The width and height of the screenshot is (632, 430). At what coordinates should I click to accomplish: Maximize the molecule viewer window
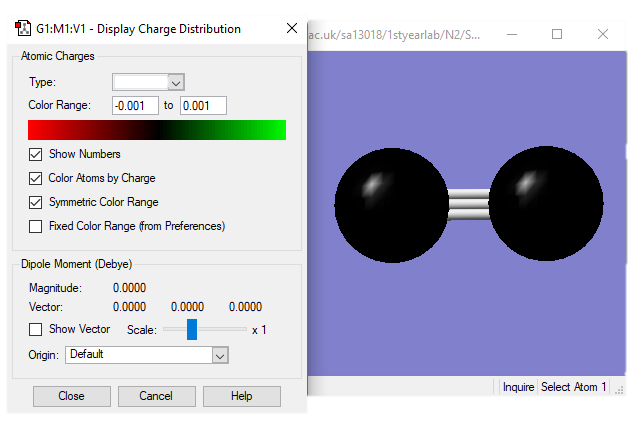click(557, 35)
